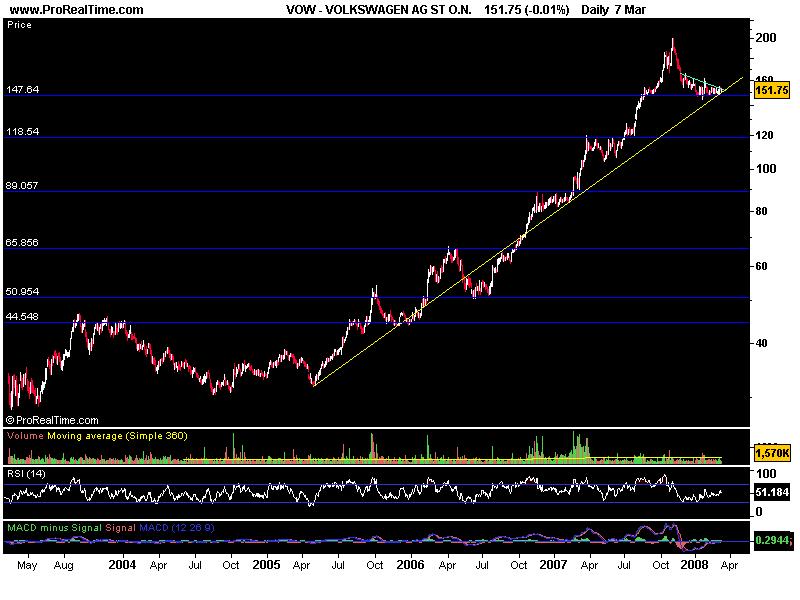Click the MACD (12 26 9) label
Screen dimensions: 800x600
pyautogui.click(x=177, y=528)
